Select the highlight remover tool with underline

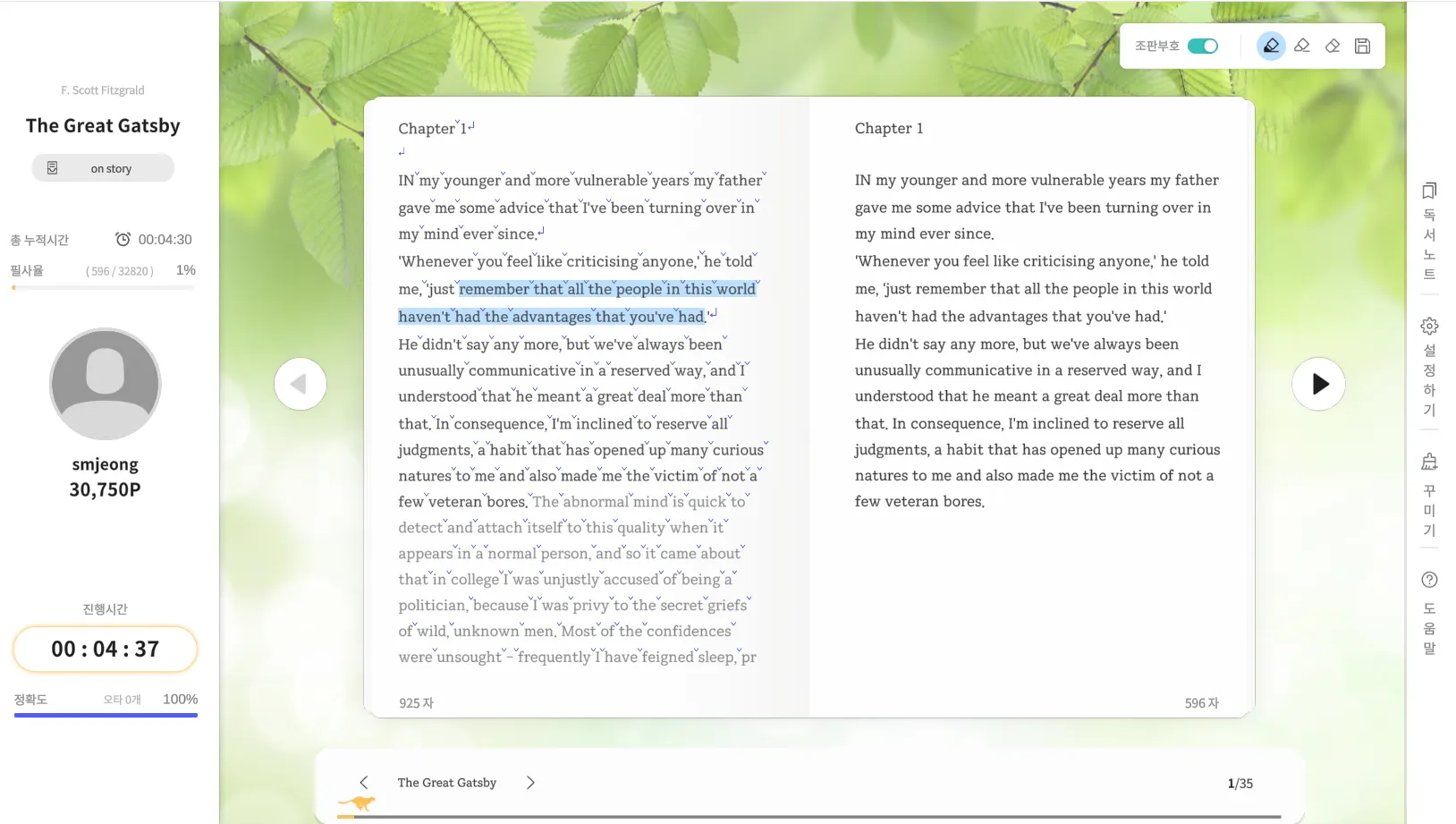click(x=1302, y=46)
